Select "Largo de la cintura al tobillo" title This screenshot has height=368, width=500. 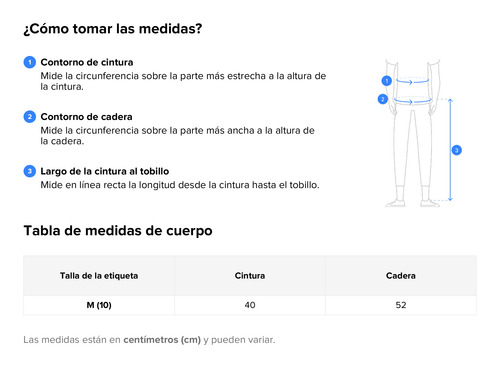point(105,171)
